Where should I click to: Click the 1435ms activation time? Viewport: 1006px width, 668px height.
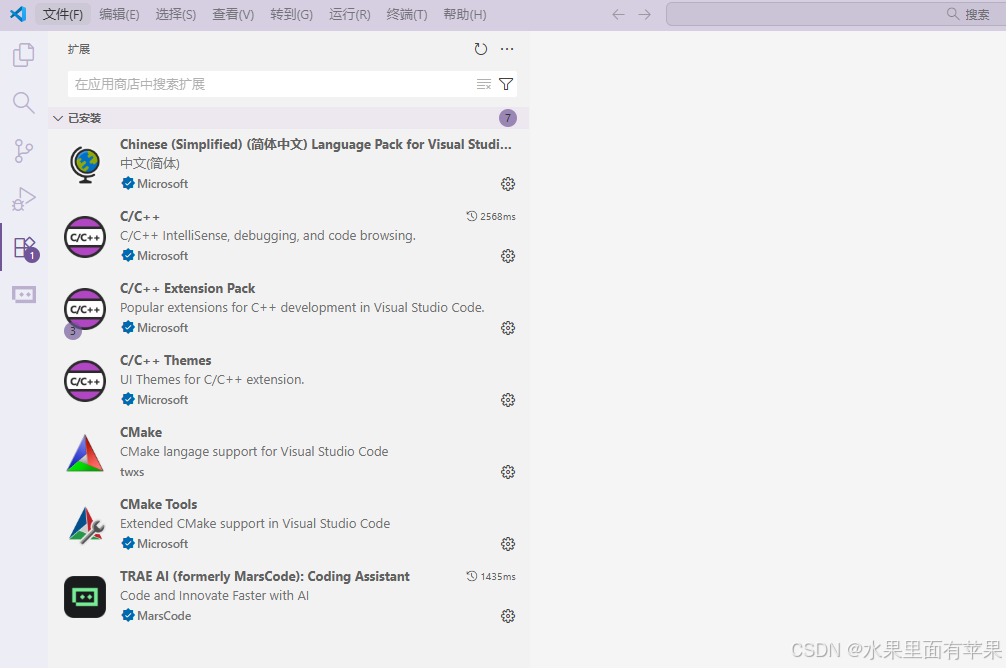pos(491,576)
